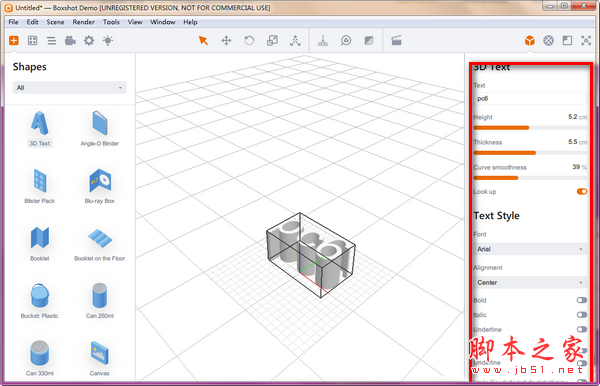Click the clapperboard render icon
This screenshot has width=600, height=386.
point(396,40)
